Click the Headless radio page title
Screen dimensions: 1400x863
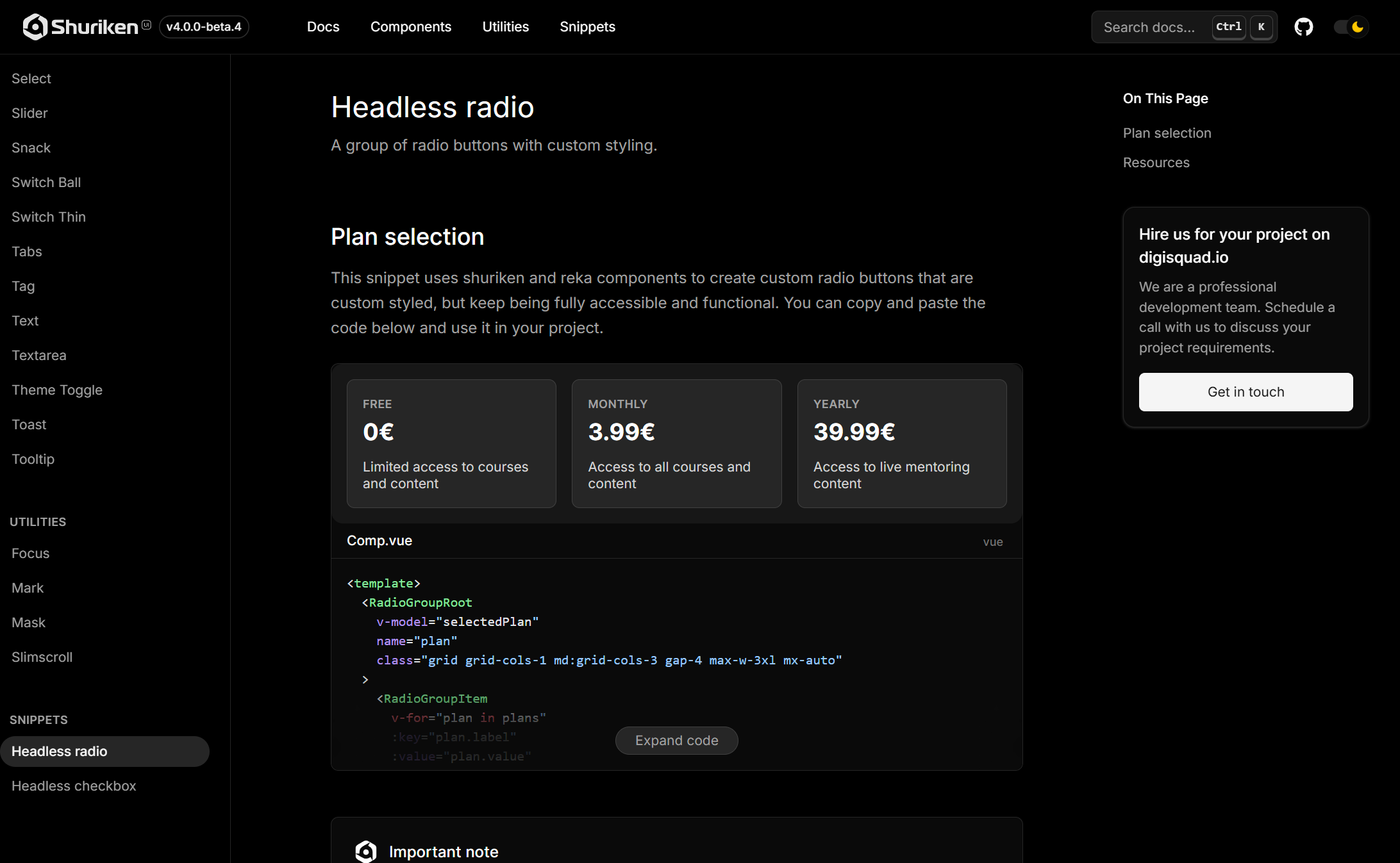[433, 107]
